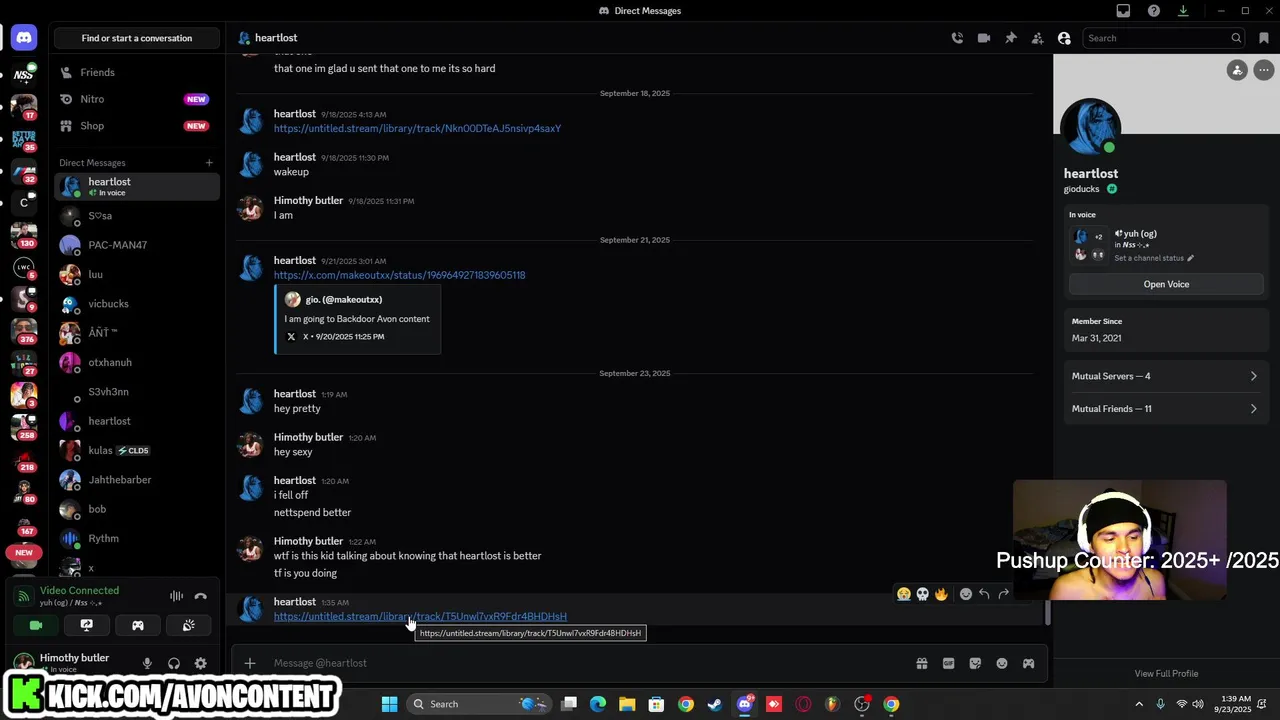The image size is (1280, 720).
Task: Open File Explorer from the taskbar
Action: click(627, 704)
